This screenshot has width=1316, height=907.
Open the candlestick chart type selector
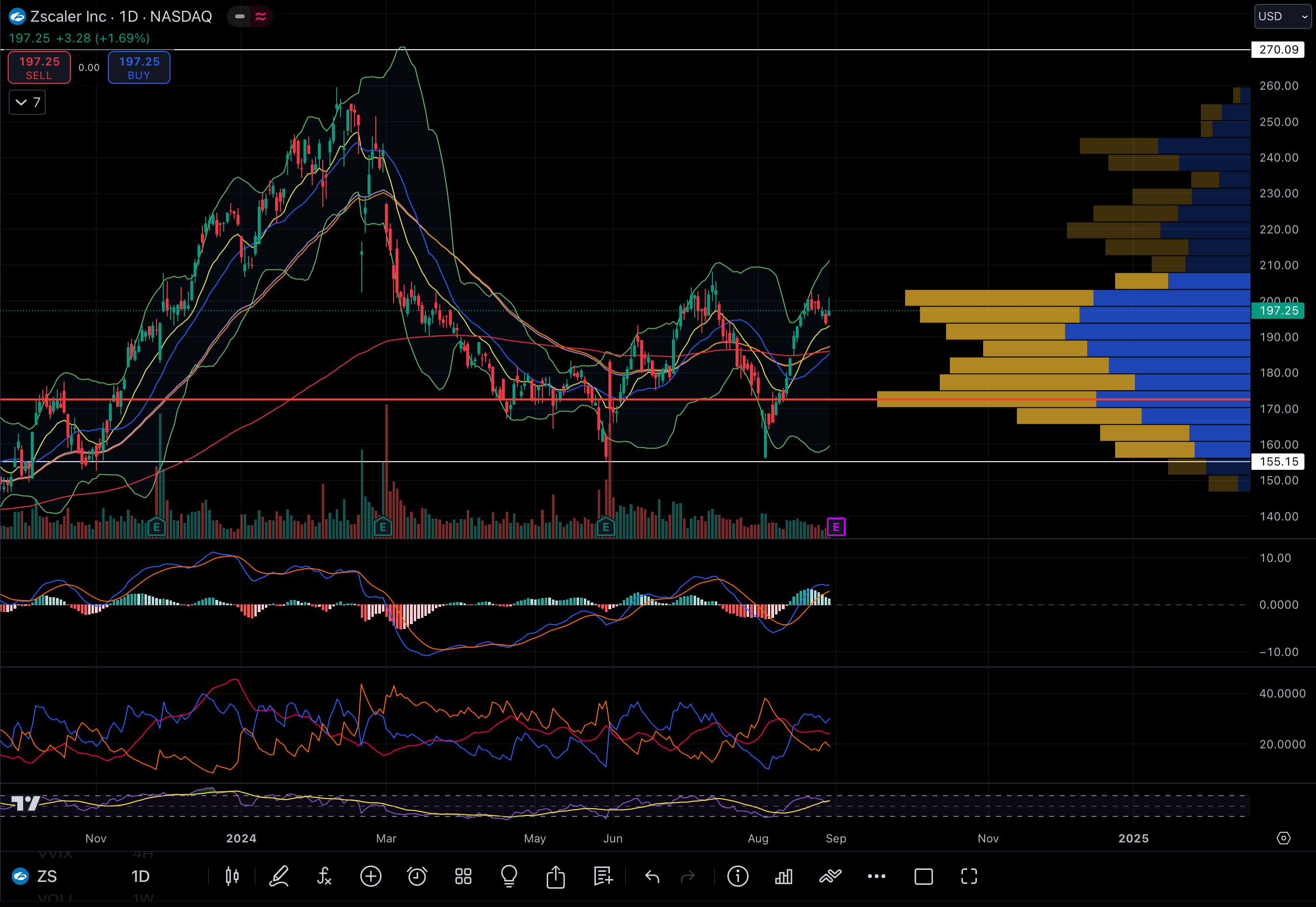coord(232,876)
